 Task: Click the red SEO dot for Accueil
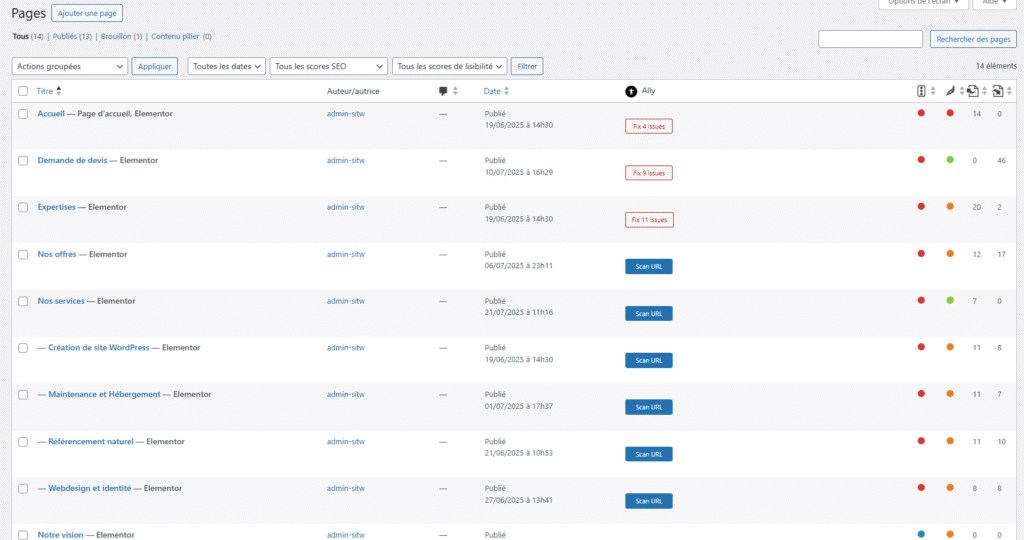(x=921, y=113)
